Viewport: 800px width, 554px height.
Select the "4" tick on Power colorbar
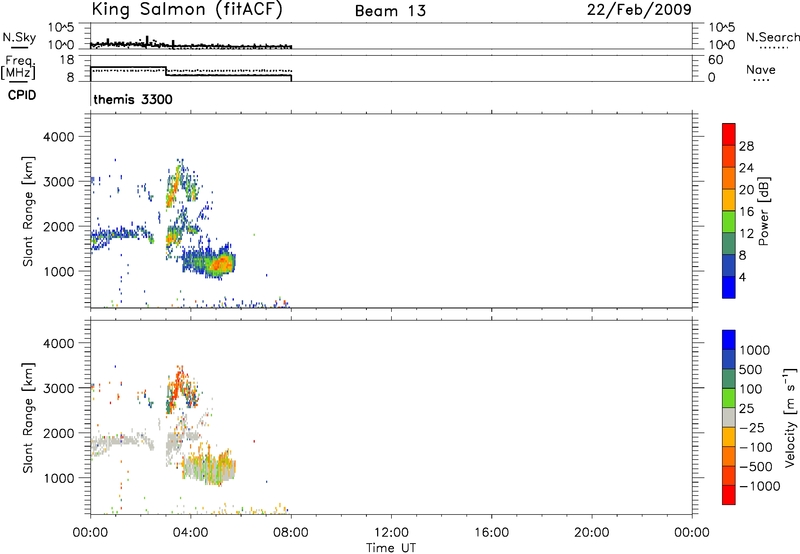point(742,277)
